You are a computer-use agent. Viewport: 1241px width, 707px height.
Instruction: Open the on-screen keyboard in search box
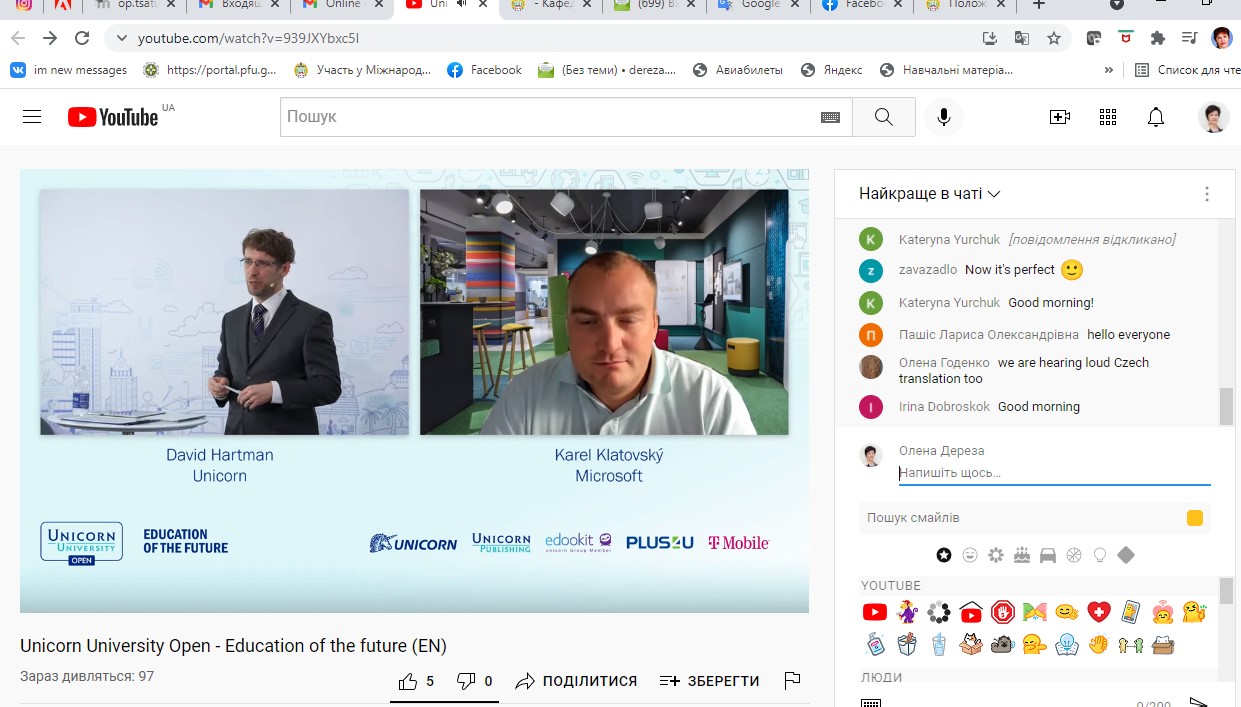coord(830,117)
